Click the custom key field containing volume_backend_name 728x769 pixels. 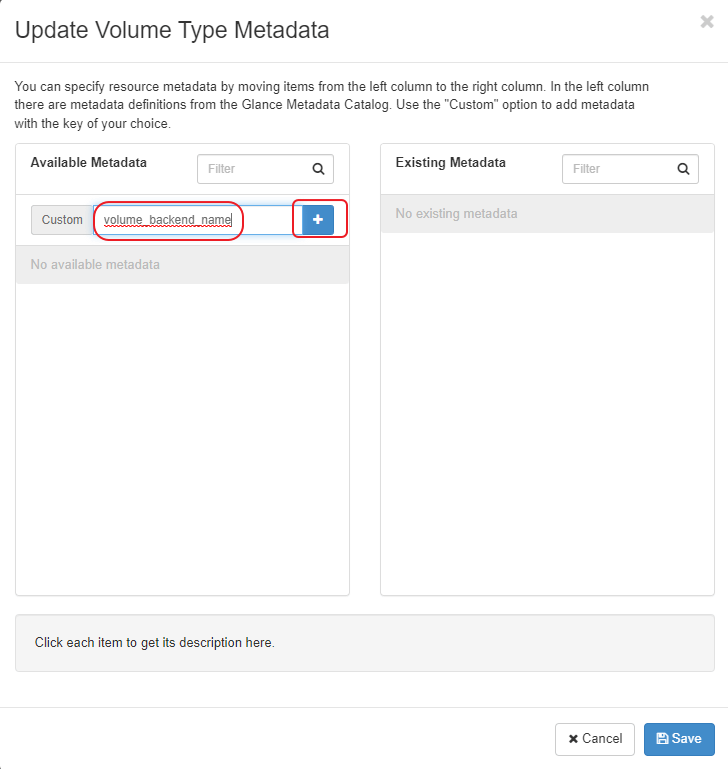(x=168, y=220)
